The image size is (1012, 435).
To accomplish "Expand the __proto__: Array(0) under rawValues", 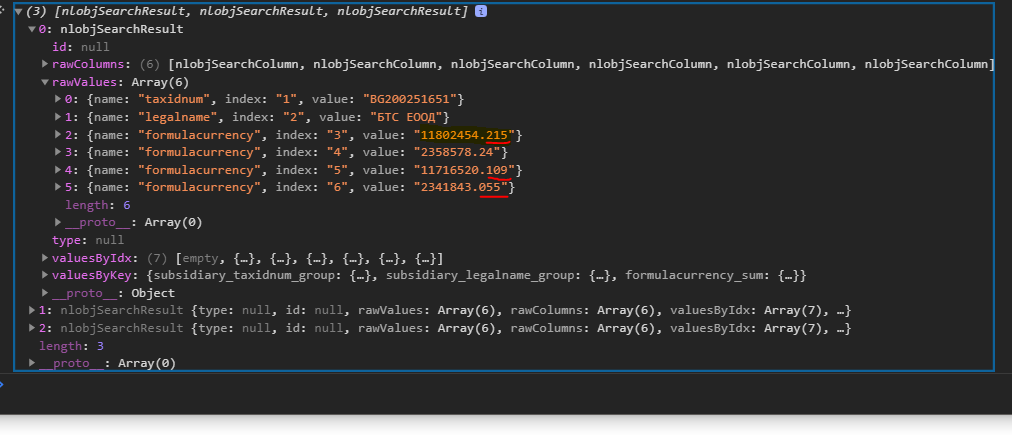I will [59, 222].
